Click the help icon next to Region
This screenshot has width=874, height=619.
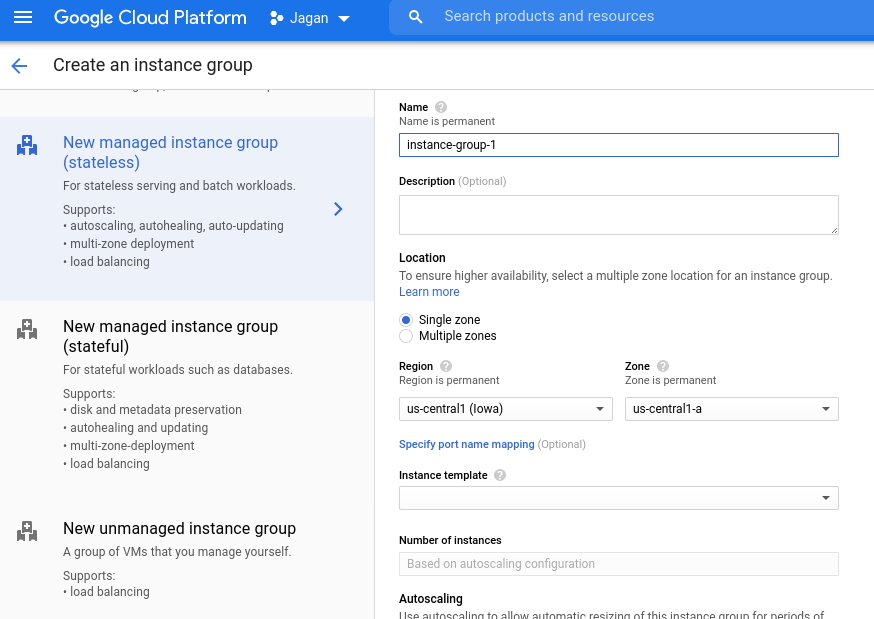[446, 366]
